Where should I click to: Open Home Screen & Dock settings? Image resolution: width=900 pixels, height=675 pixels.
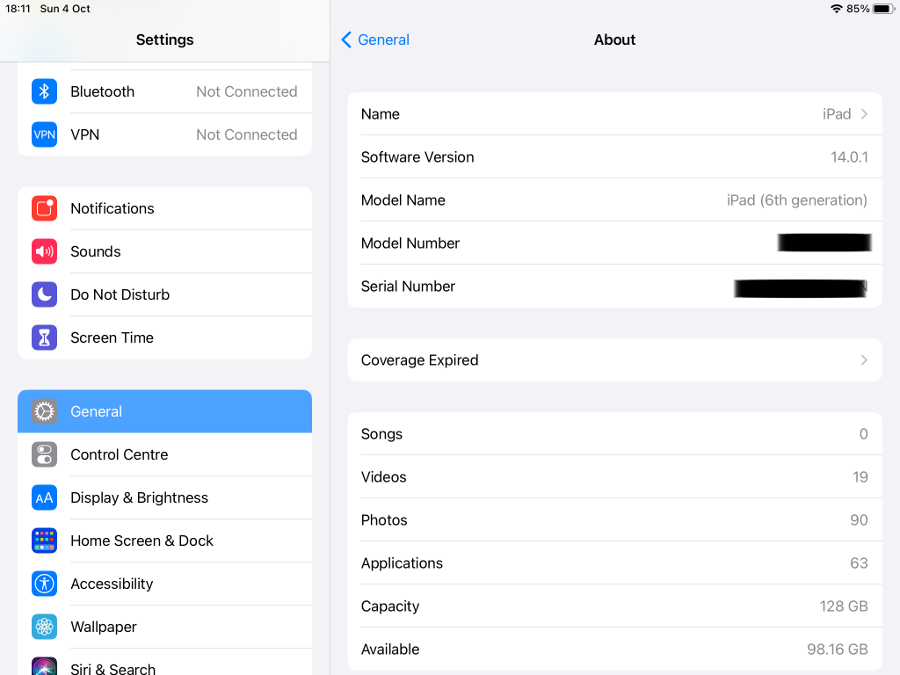[x=165, y=541]
